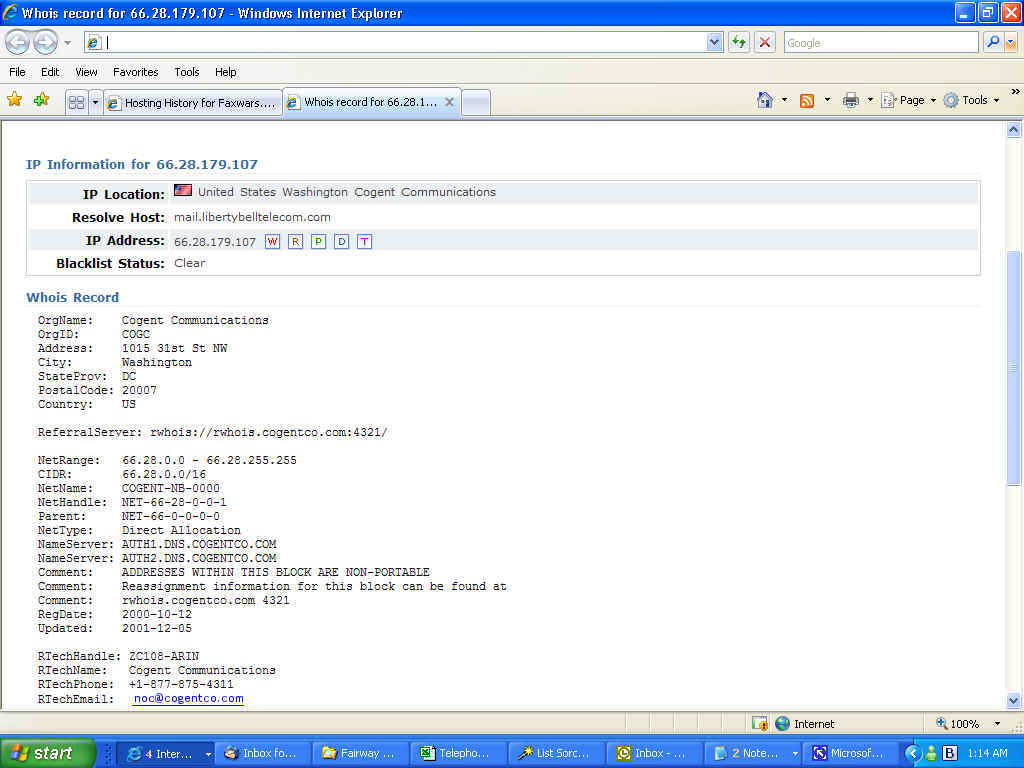Expand hidden system tray icons arrow
The image size is (1024, 768).
click(914, 753)
